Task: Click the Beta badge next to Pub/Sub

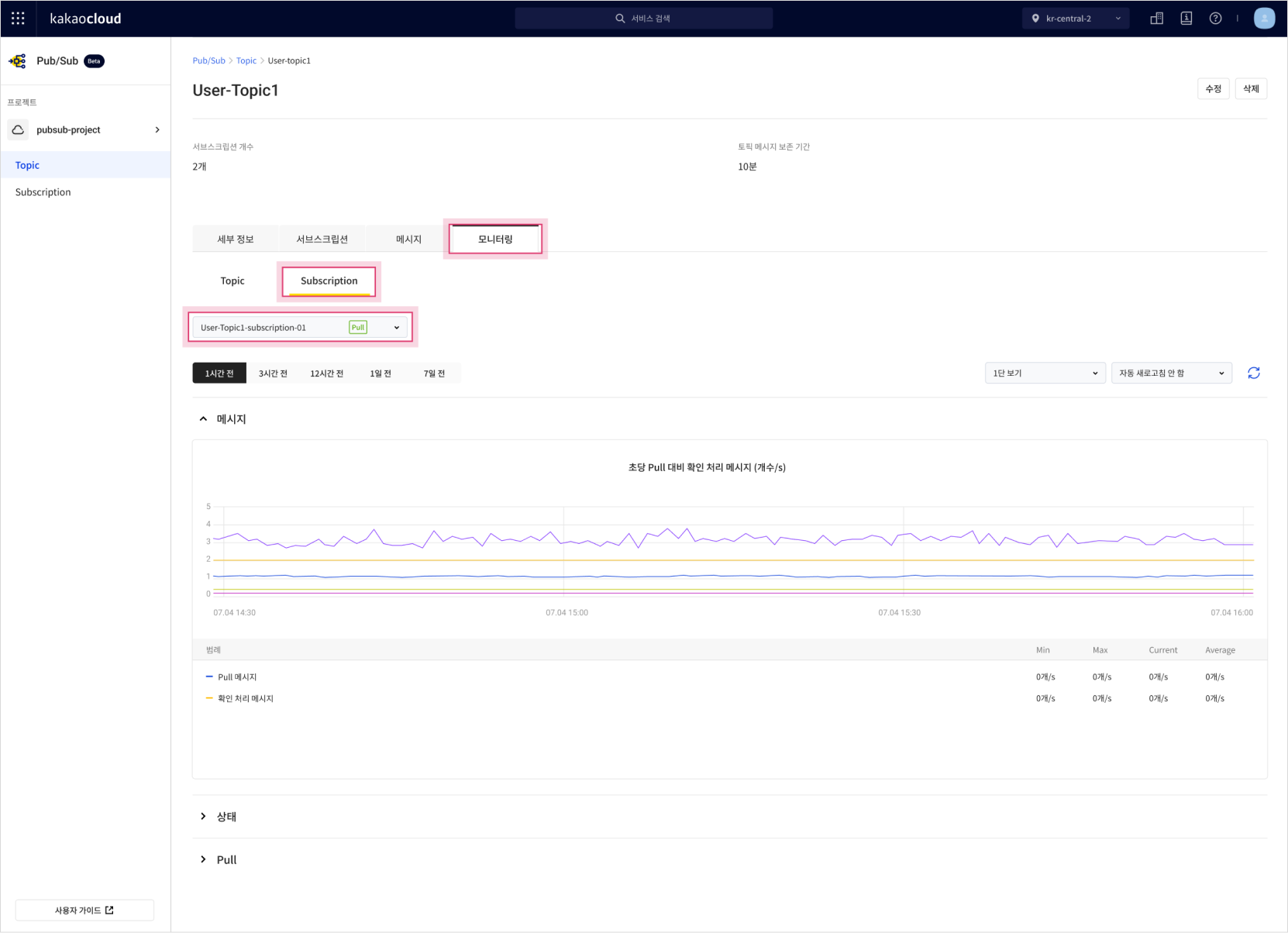Action: pos(94,61)
